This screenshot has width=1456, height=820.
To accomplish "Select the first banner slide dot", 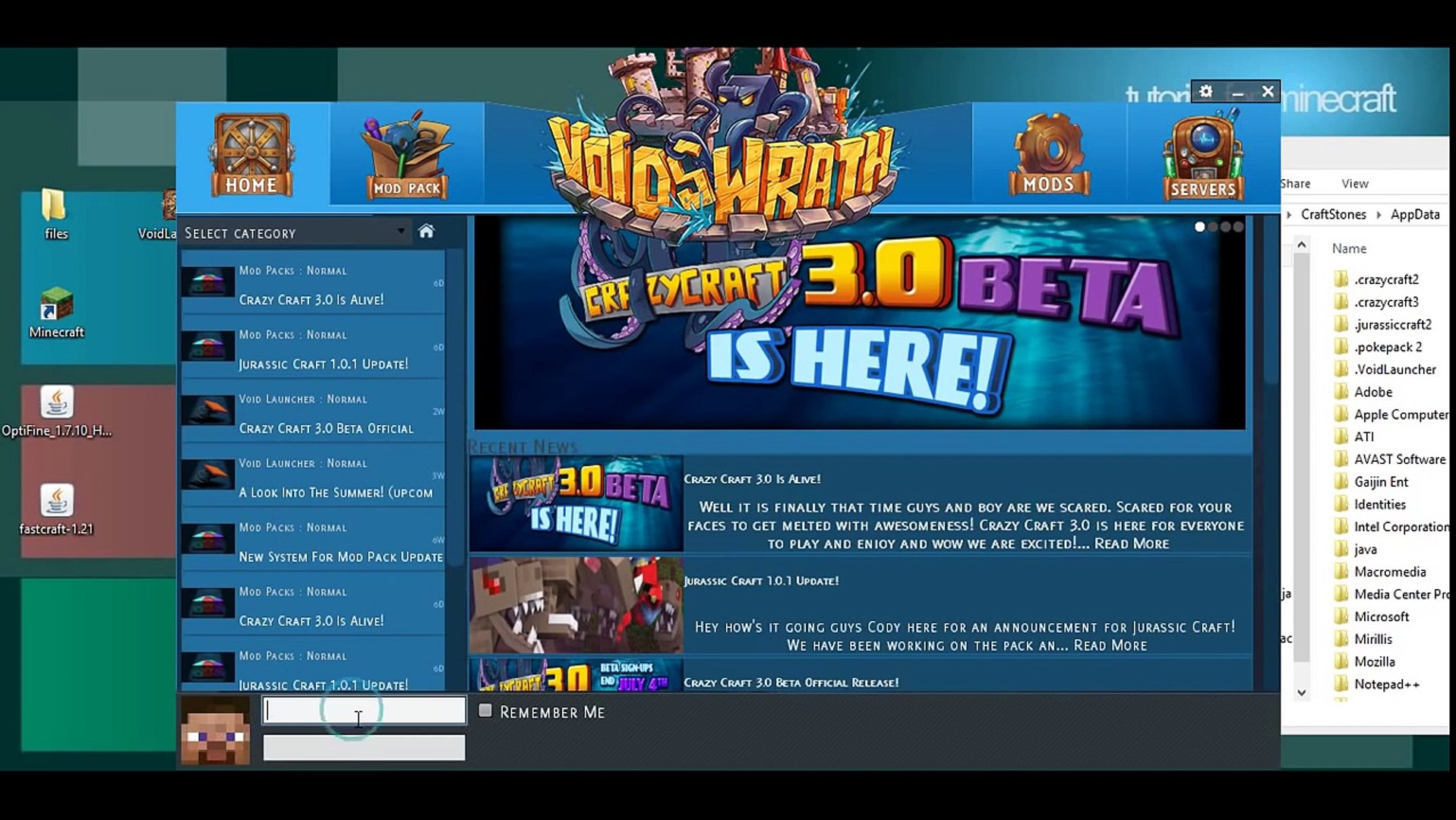I will coord(1200,226).
